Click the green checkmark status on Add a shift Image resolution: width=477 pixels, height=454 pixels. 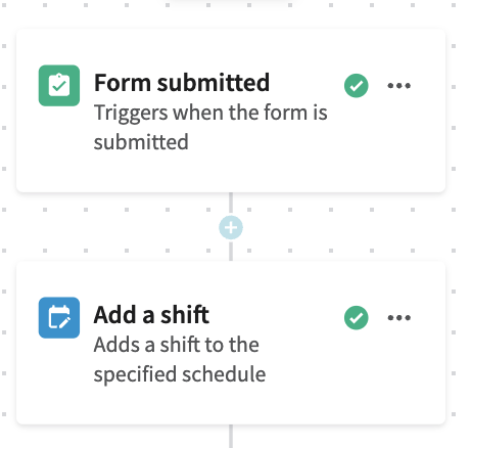click(x=356, y=318)
